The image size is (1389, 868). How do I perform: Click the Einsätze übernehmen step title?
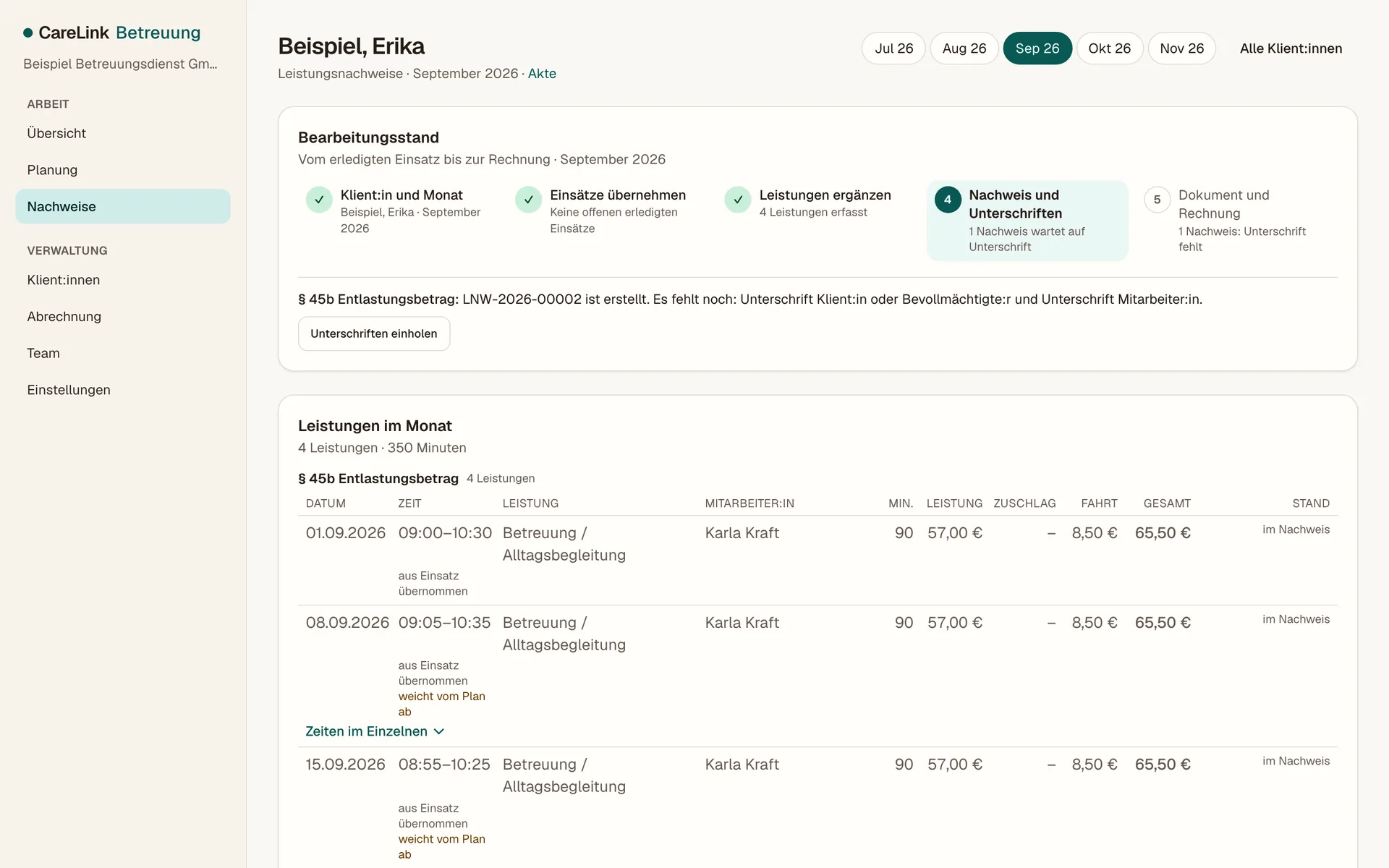618,195
